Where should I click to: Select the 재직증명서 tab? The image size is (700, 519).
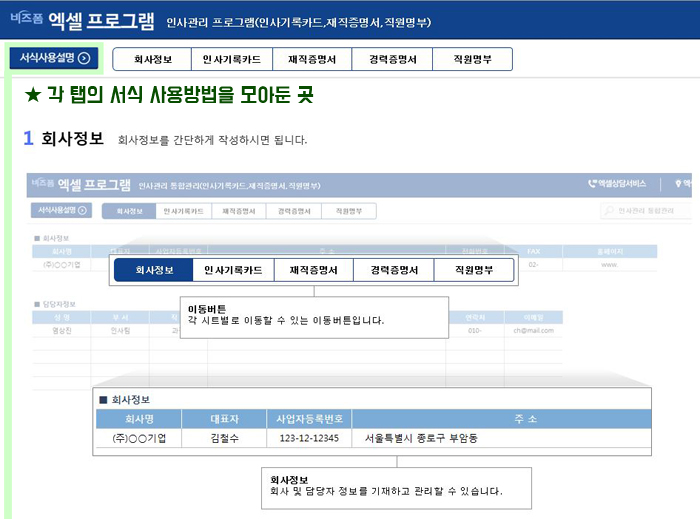click(x=312, y=59)
